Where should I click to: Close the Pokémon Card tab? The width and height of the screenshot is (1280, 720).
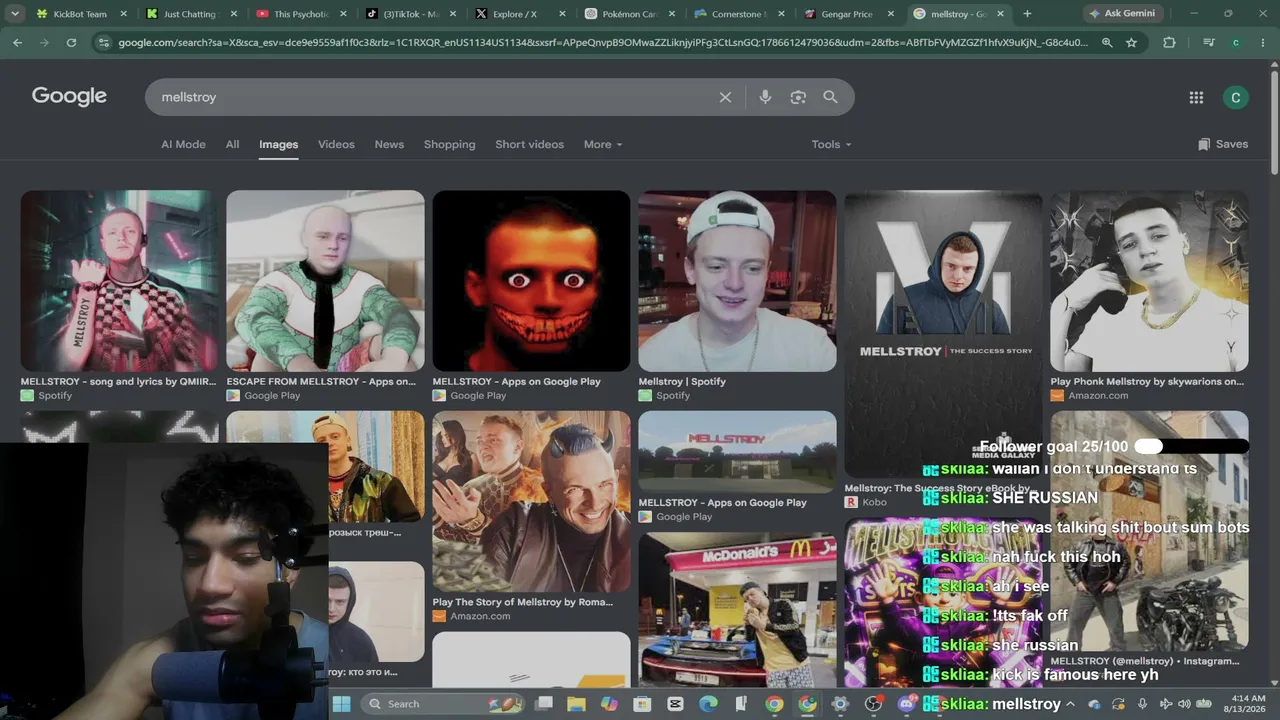click(x=670, y=14)
